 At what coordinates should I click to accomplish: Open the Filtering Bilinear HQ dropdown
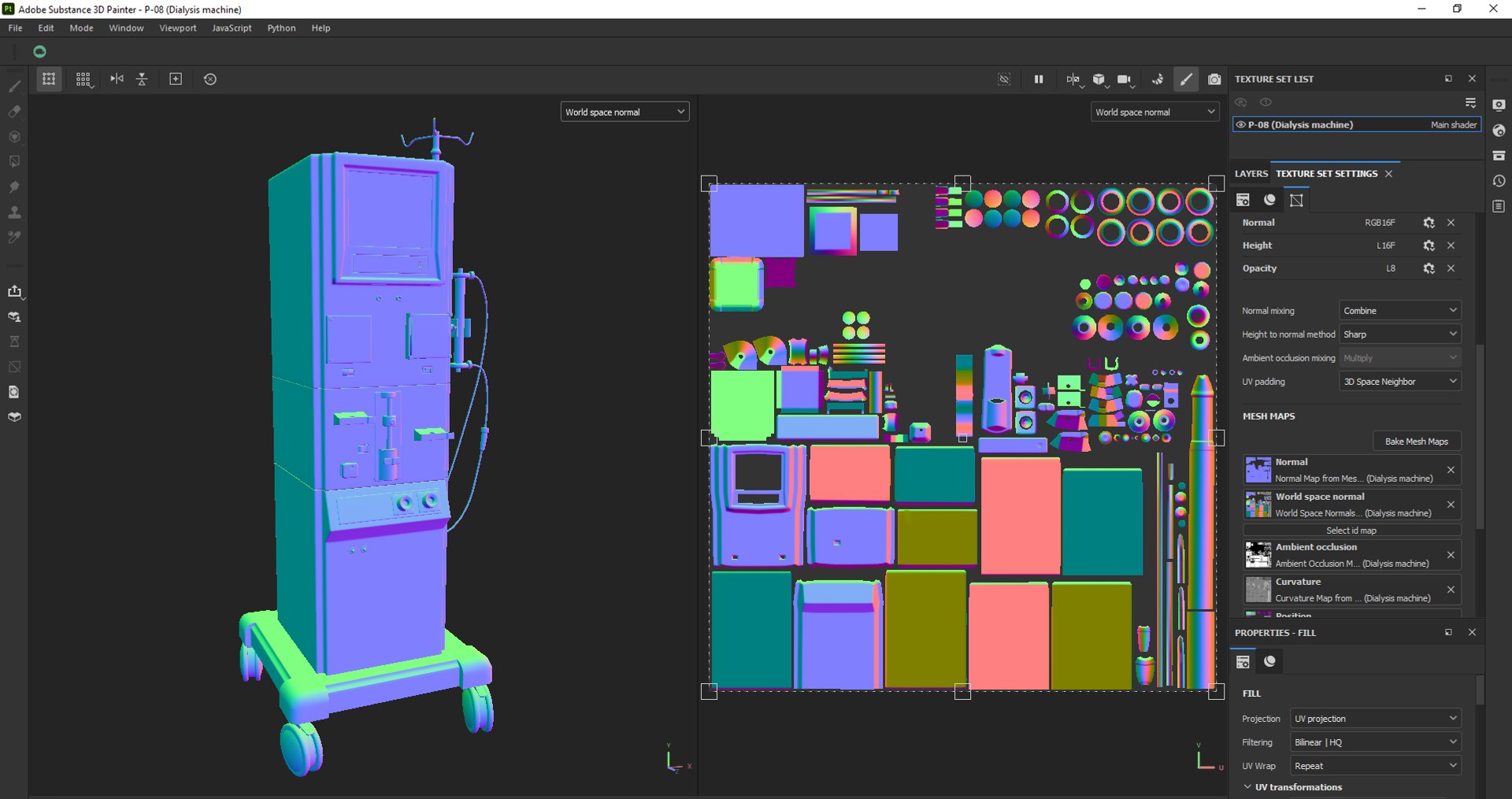coord(1375,742)
